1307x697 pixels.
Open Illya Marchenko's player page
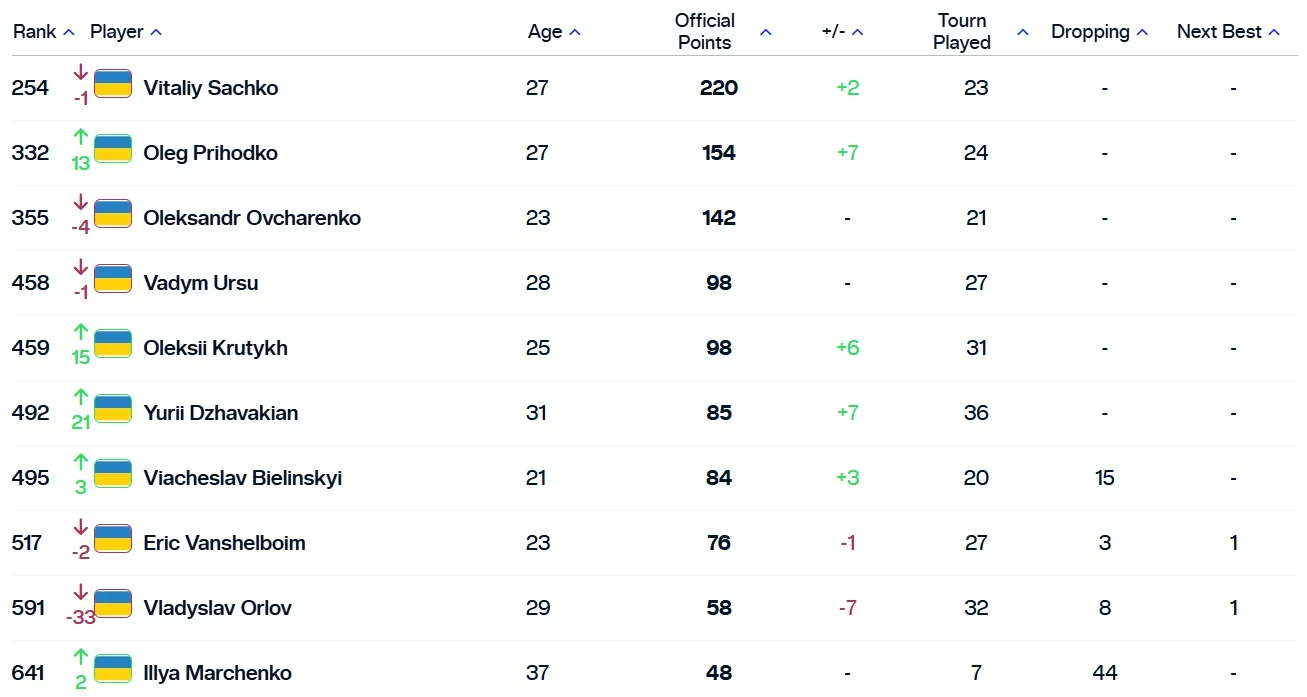(218, 673)
